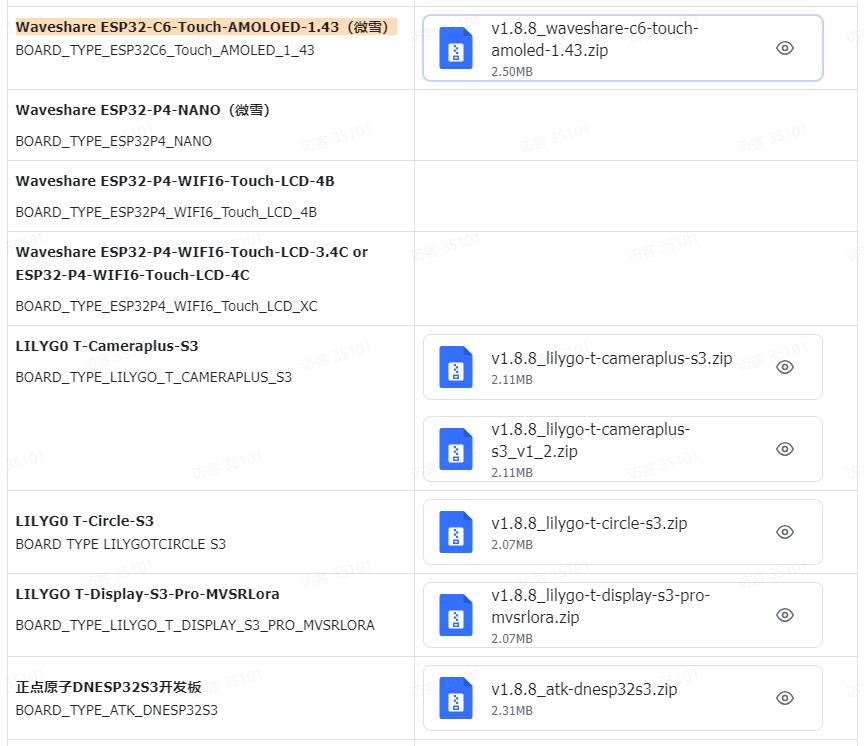Screen dimensions: 864x746
Task: Click the zip icon for lilygo-t-display-s3-pro-mvsrlora.zip
Action: pos(456,615)
